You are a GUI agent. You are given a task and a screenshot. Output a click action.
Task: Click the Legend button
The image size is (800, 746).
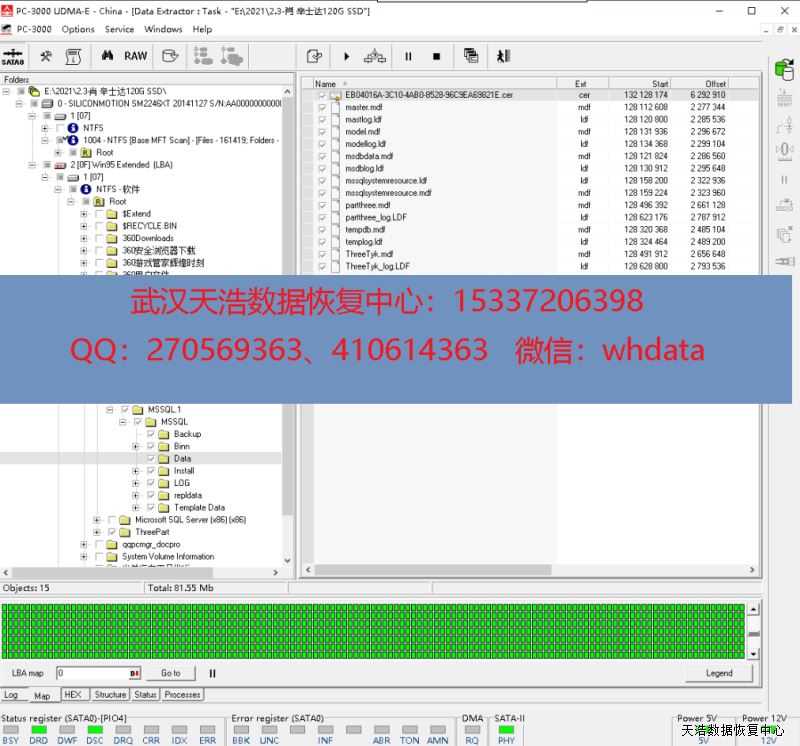coord(719,673)
